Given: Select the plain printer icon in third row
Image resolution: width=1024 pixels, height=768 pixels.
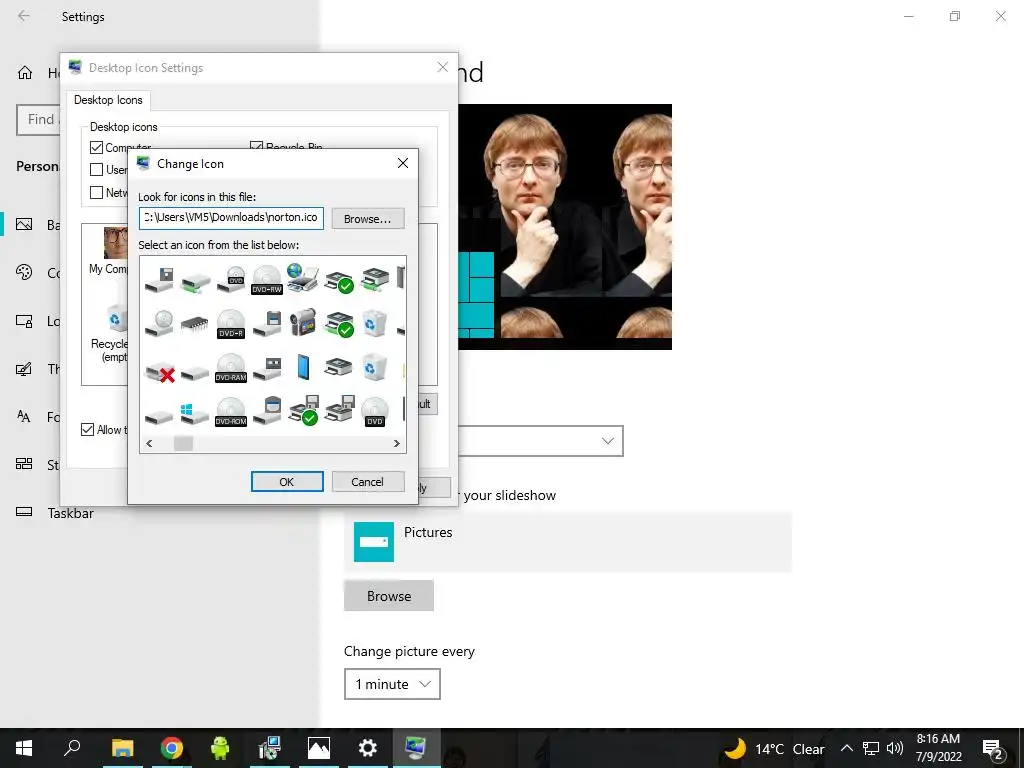Looking at the screenshot, I should 338,368.
